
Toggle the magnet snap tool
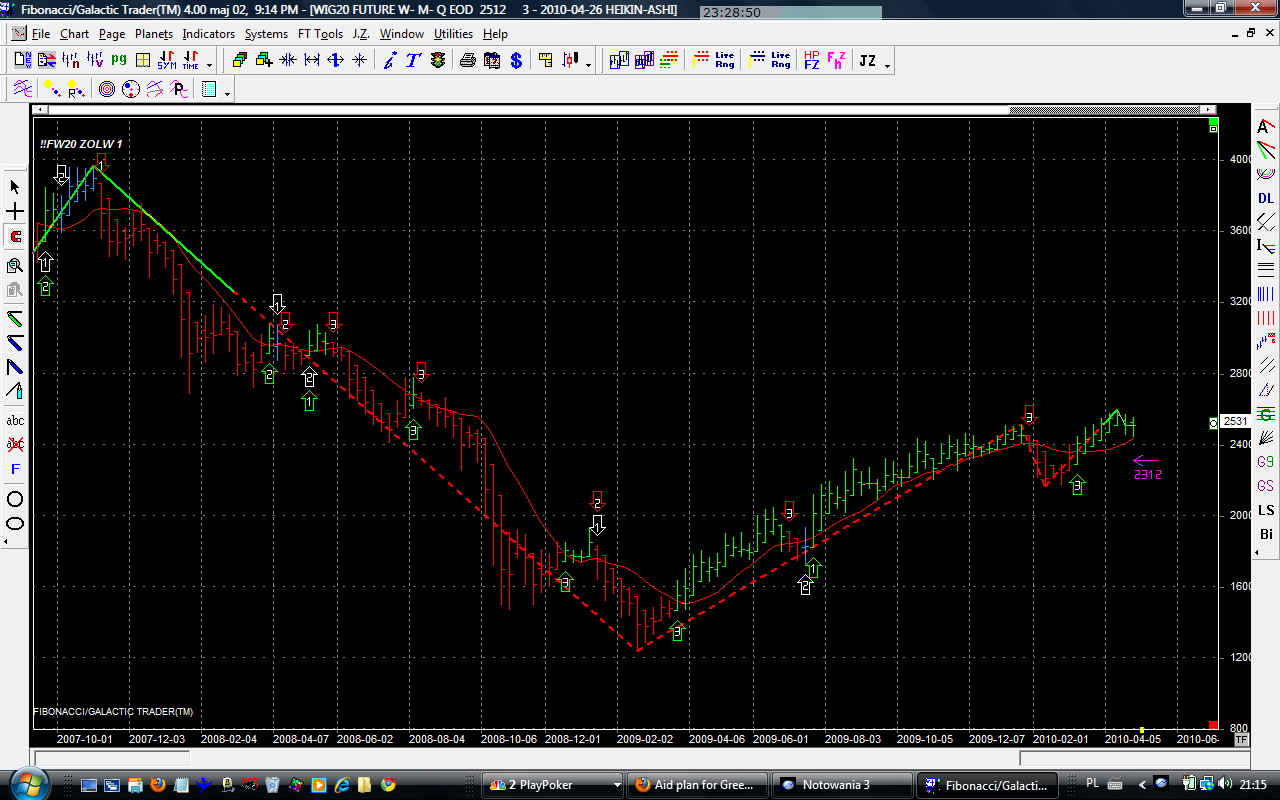tap(15, 237)
